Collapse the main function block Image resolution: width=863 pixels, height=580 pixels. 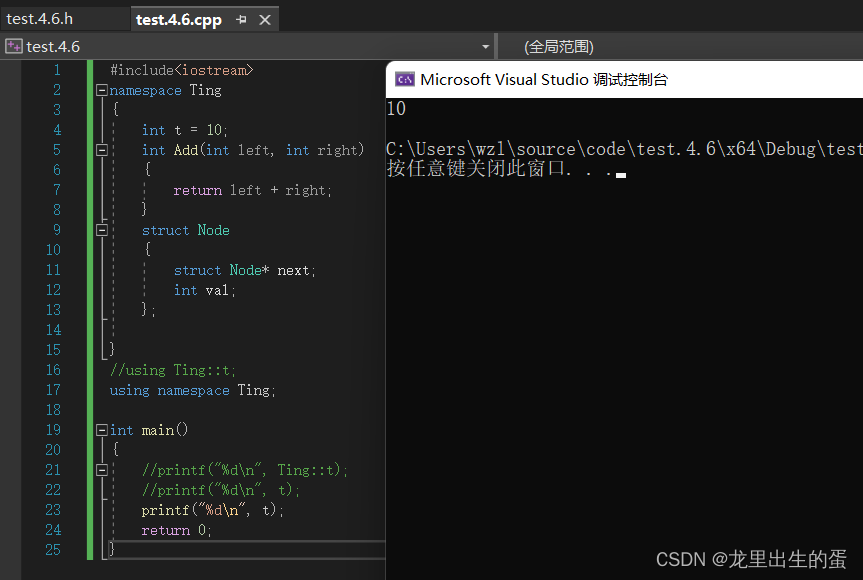[x=102, y=430]
